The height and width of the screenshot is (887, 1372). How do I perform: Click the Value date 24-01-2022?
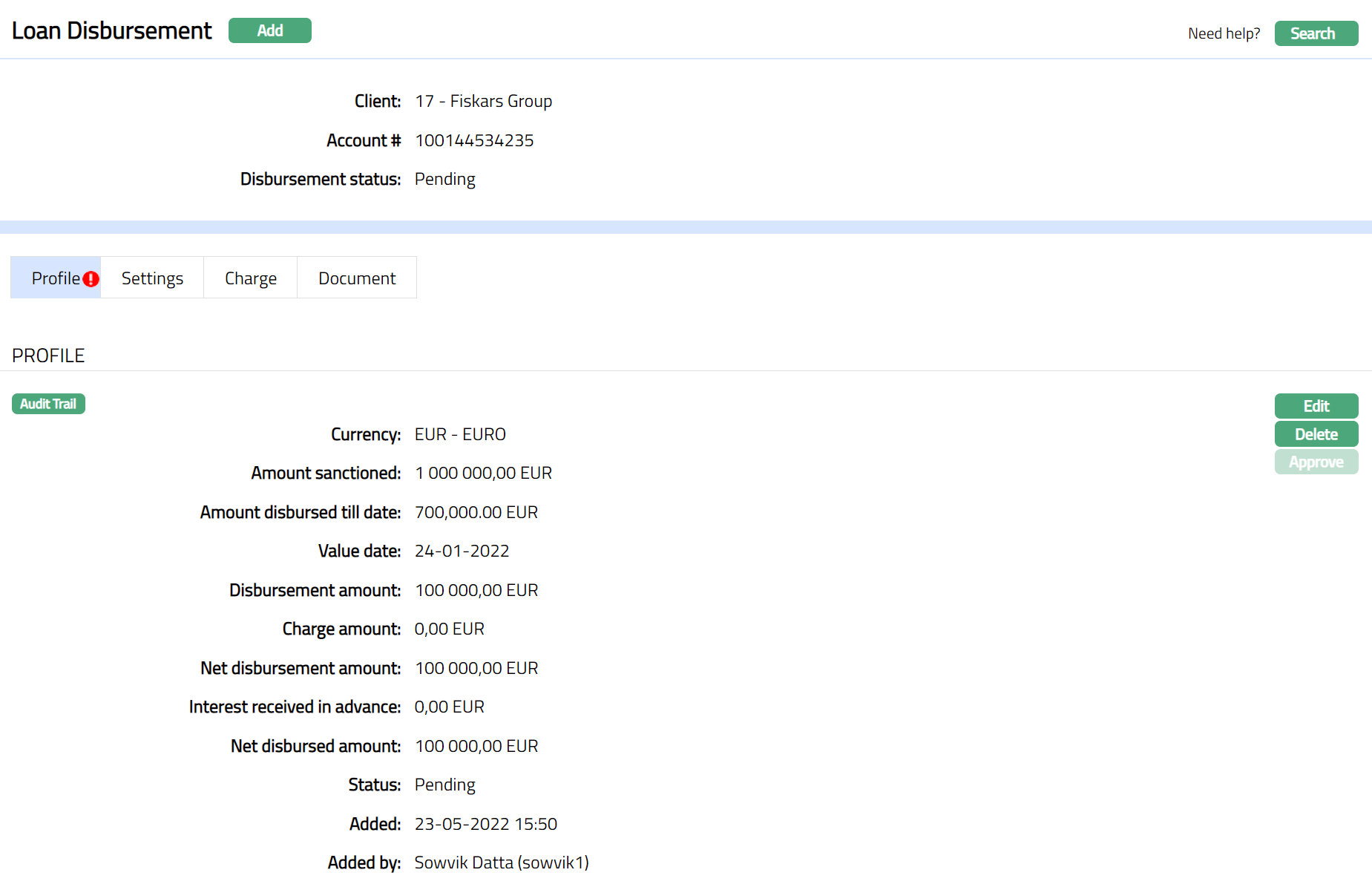pyautogui.click(x=462, y=551)
